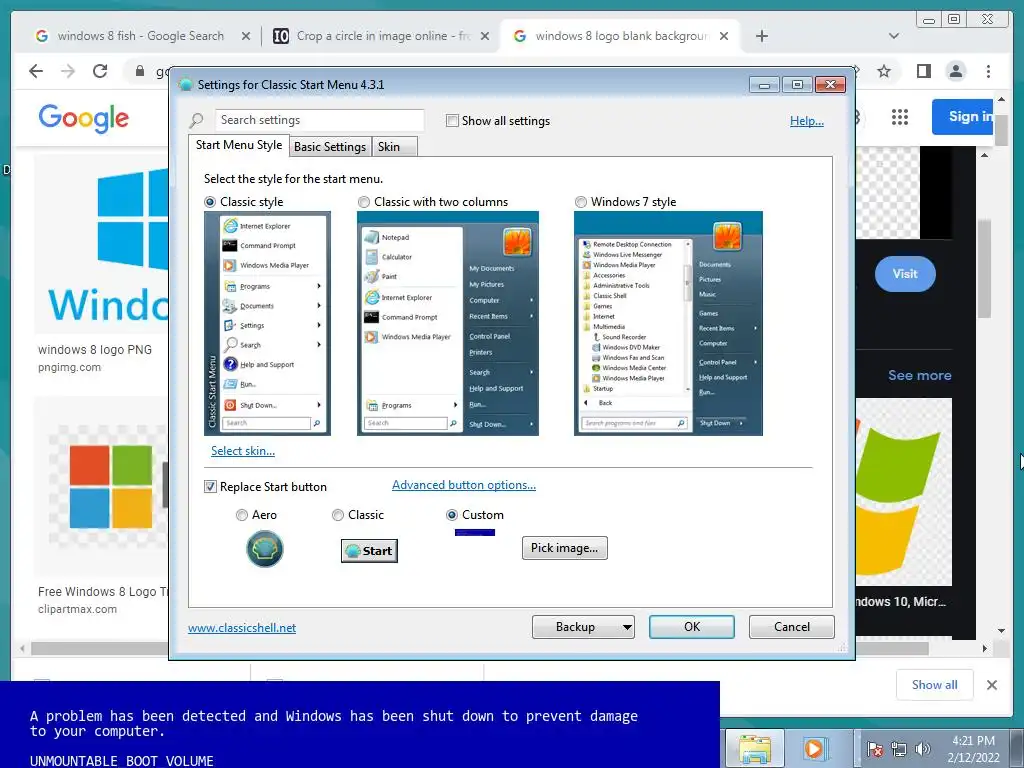Choose Classic with two columns style
This screenshot has height=768, width=1024.
point(364,202)
